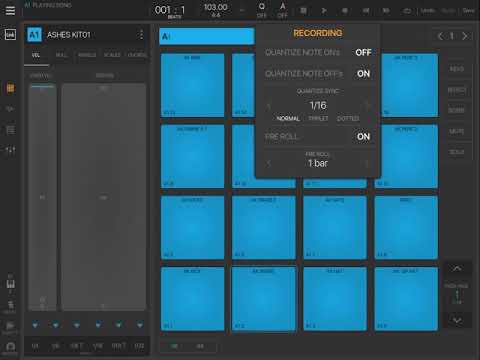Toggle Quantize Note OFFs ON switch
480x360 pixels.
click(x=363, y=74)
